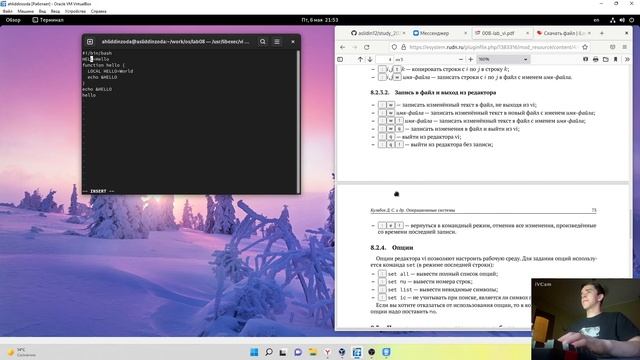Go to previous PDF page arrow
This screenshot has width=640, height=360.
360,60
